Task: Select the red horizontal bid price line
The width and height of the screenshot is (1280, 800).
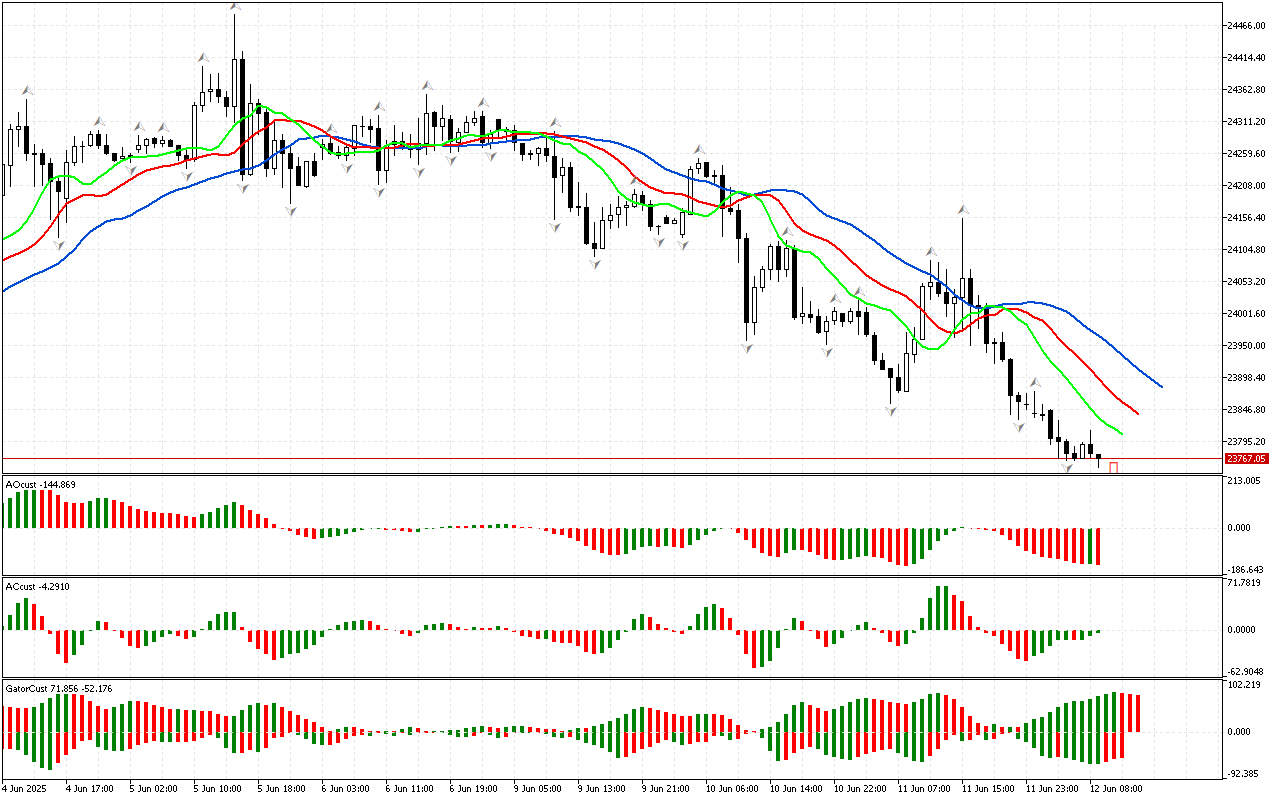Action: click(x=600, y=459)
